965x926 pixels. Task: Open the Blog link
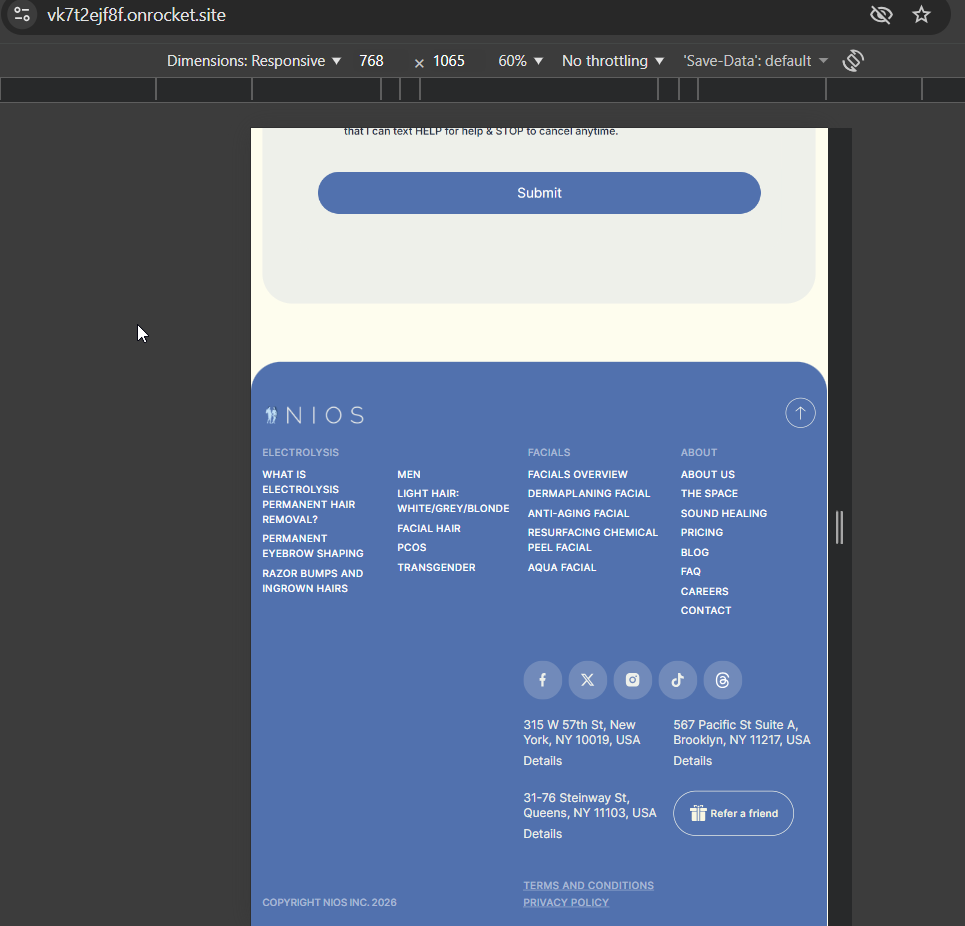click(x=694, y=553)
